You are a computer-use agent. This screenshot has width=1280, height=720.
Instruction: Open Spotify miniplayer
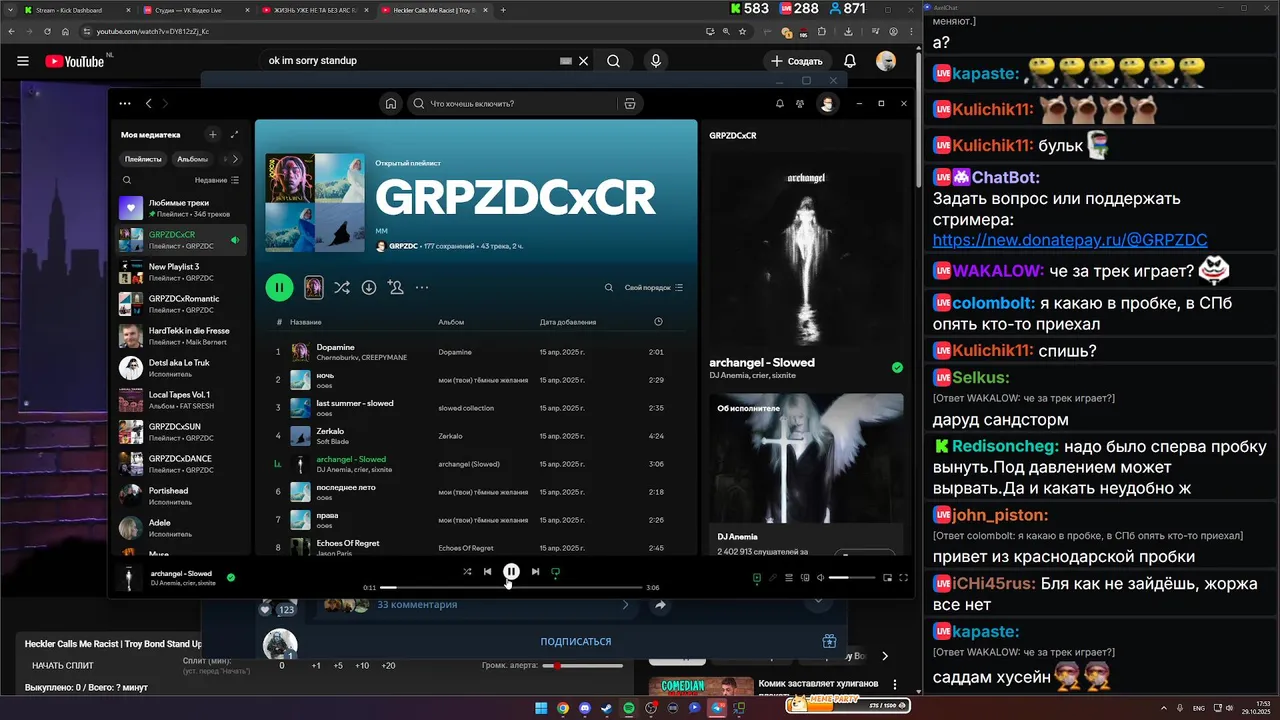pyautogui.click(x=885, y=577)
